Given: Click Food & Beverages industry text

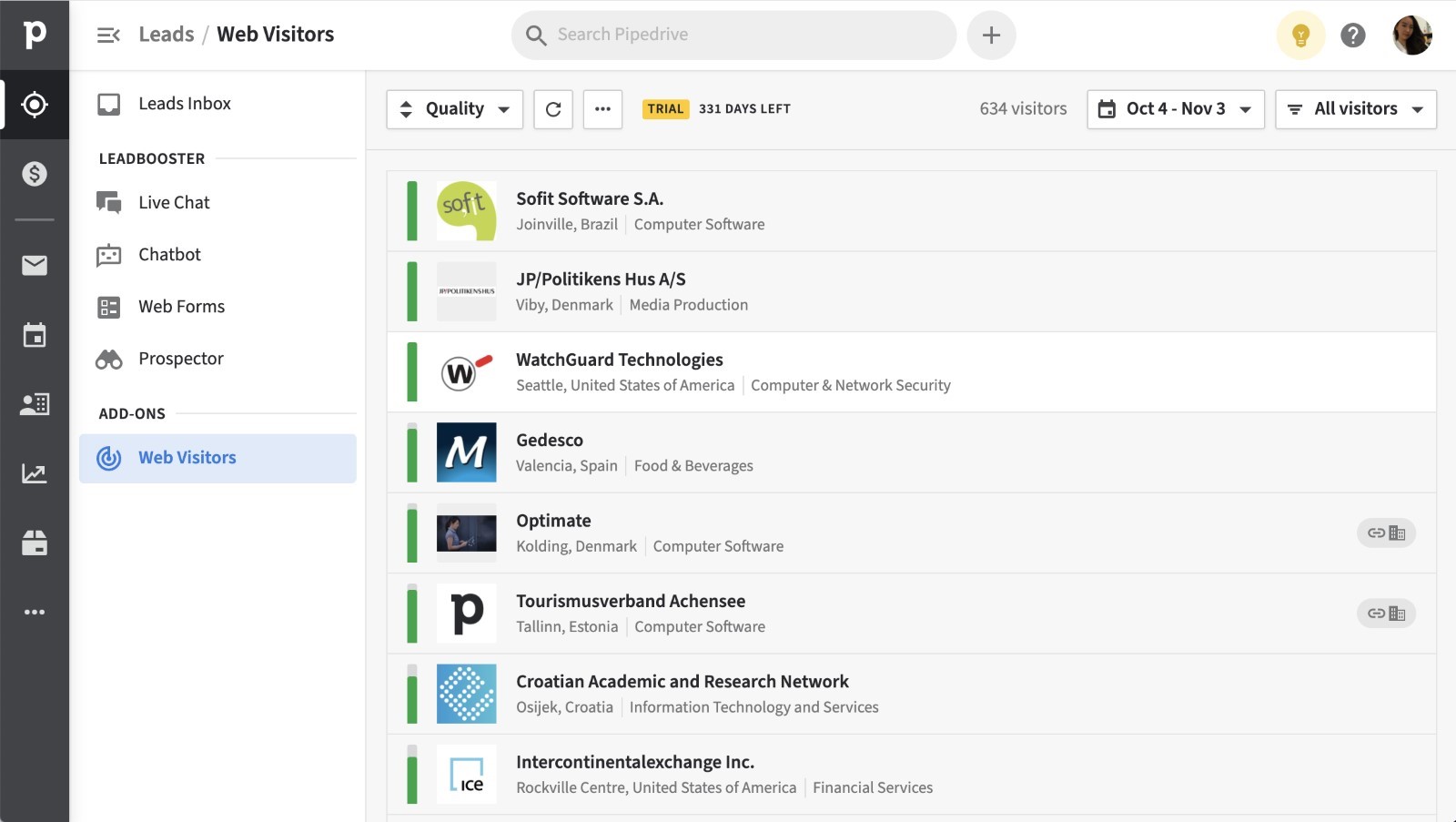Looking at the screenshot, I should (x=693, y=466).
